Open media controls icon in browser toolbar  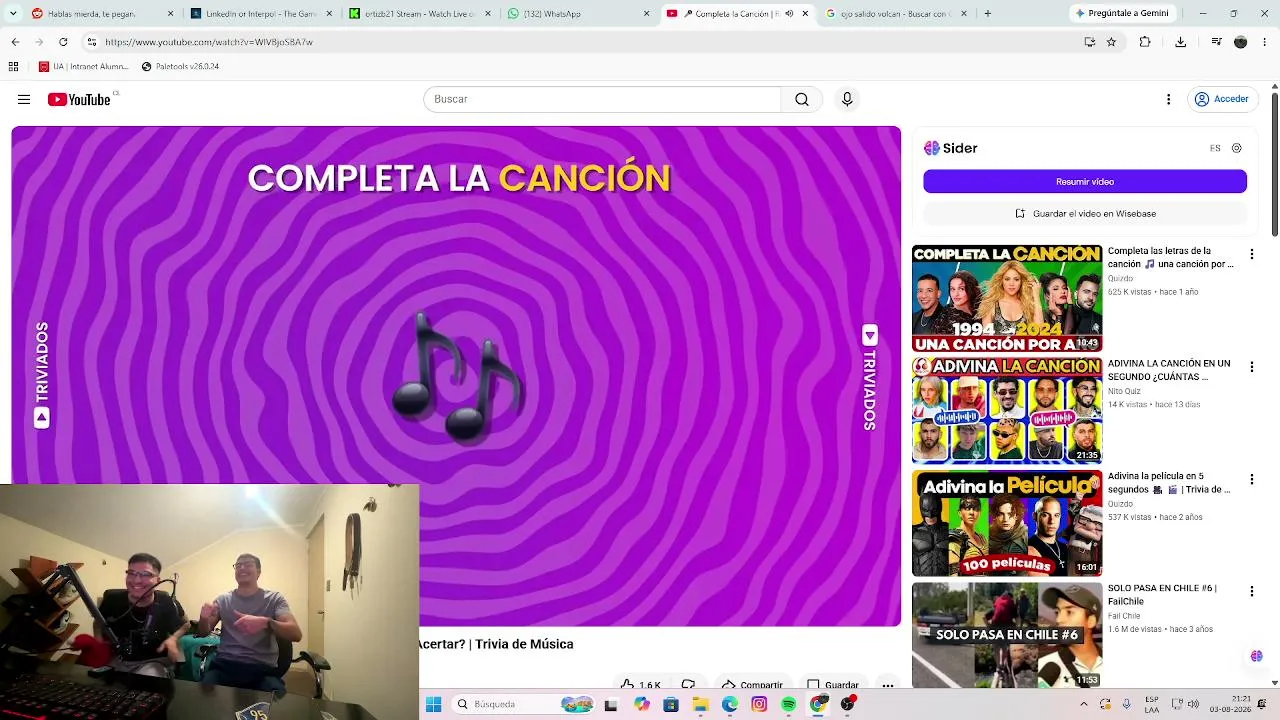1216,42
